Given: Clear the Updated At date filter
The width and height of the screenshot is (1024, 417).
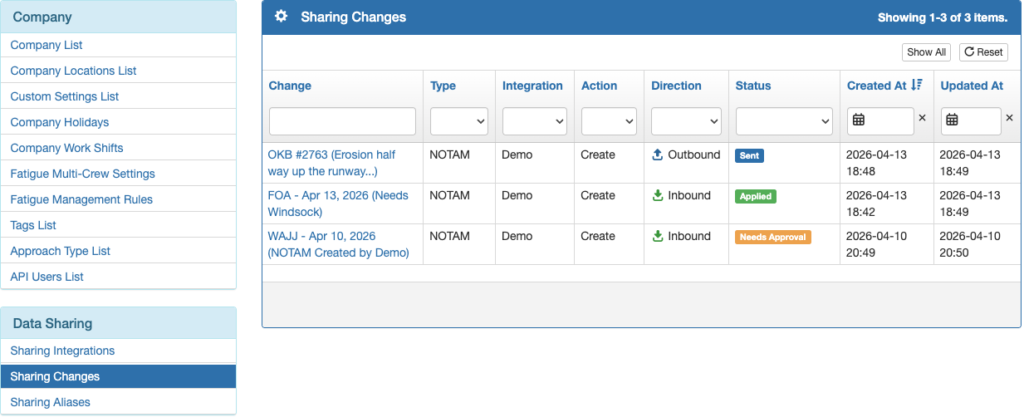Looking at the screenshot, I should (1009, 119).
